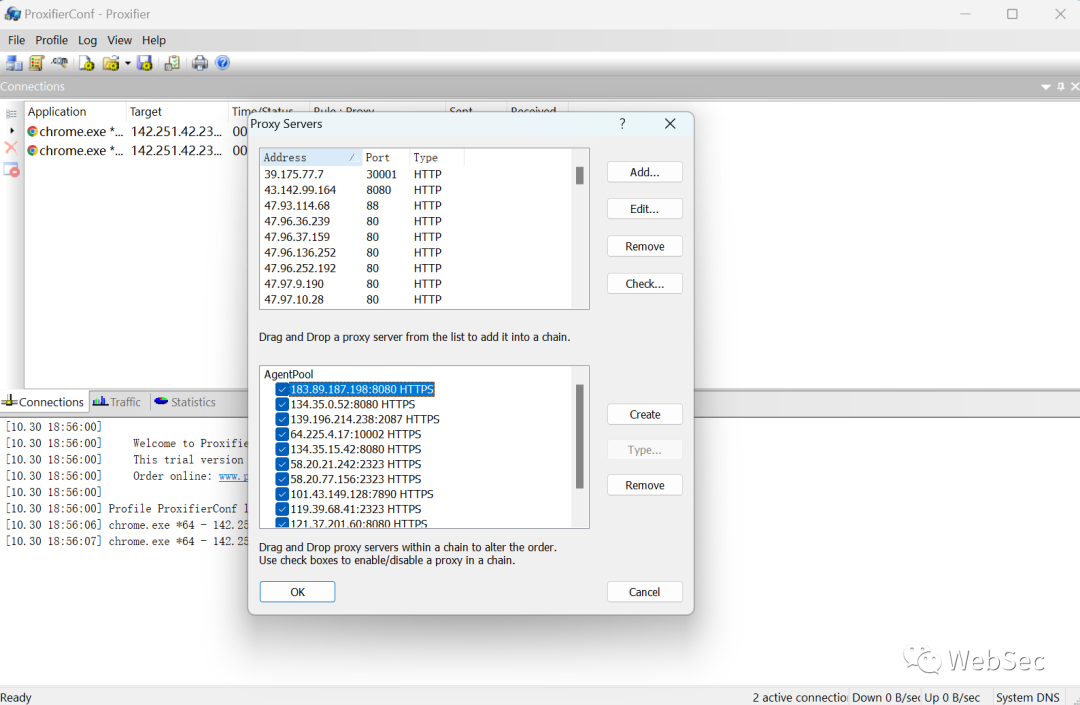Toggle checkbox for 58.20.77.156:2323 HTTPS
1080x705 pixels.
click(282, 479)
